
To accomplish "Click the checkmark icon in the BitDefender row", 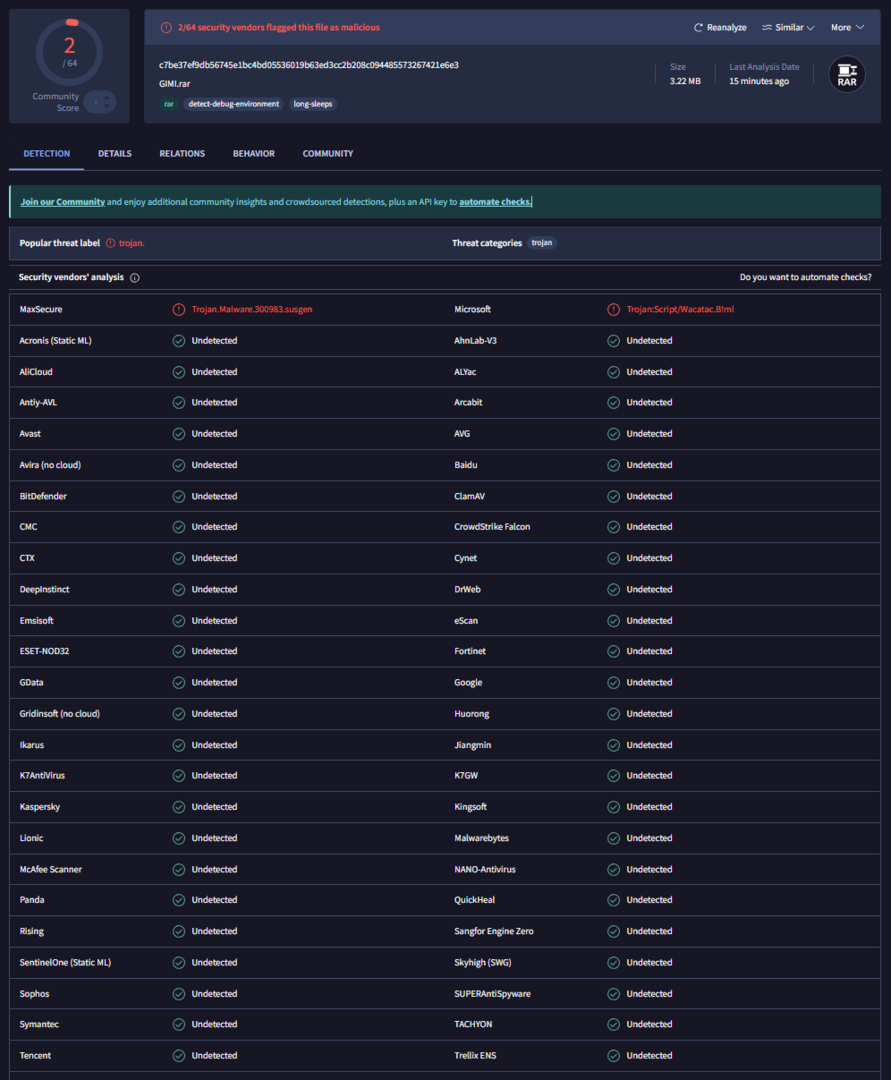I will click(178, 496).
